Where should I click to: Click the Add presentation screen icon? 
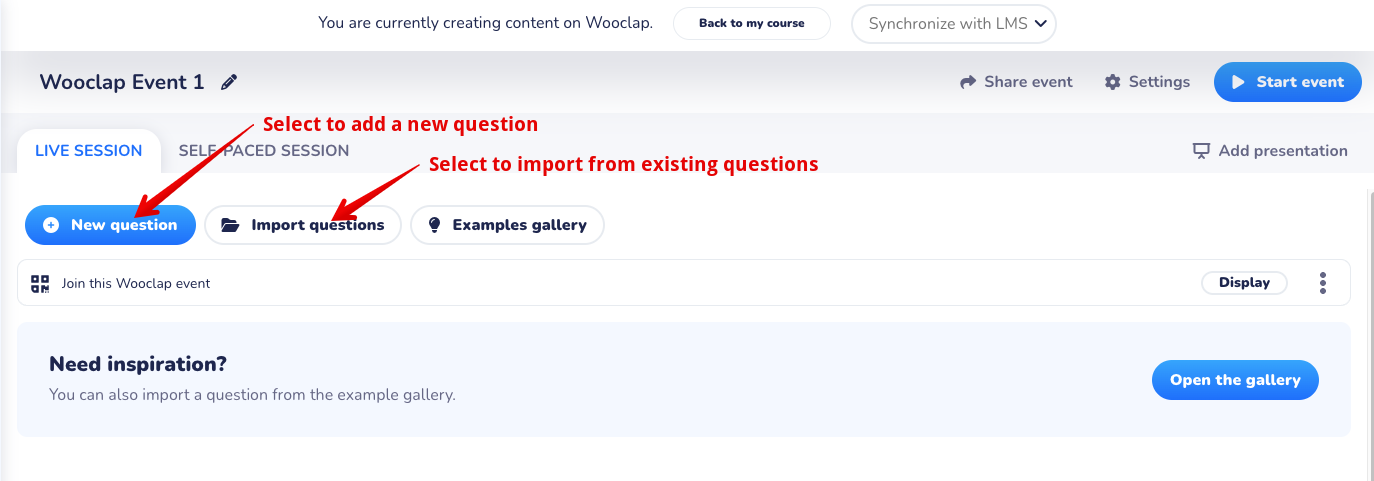[x=1202, y=151]
